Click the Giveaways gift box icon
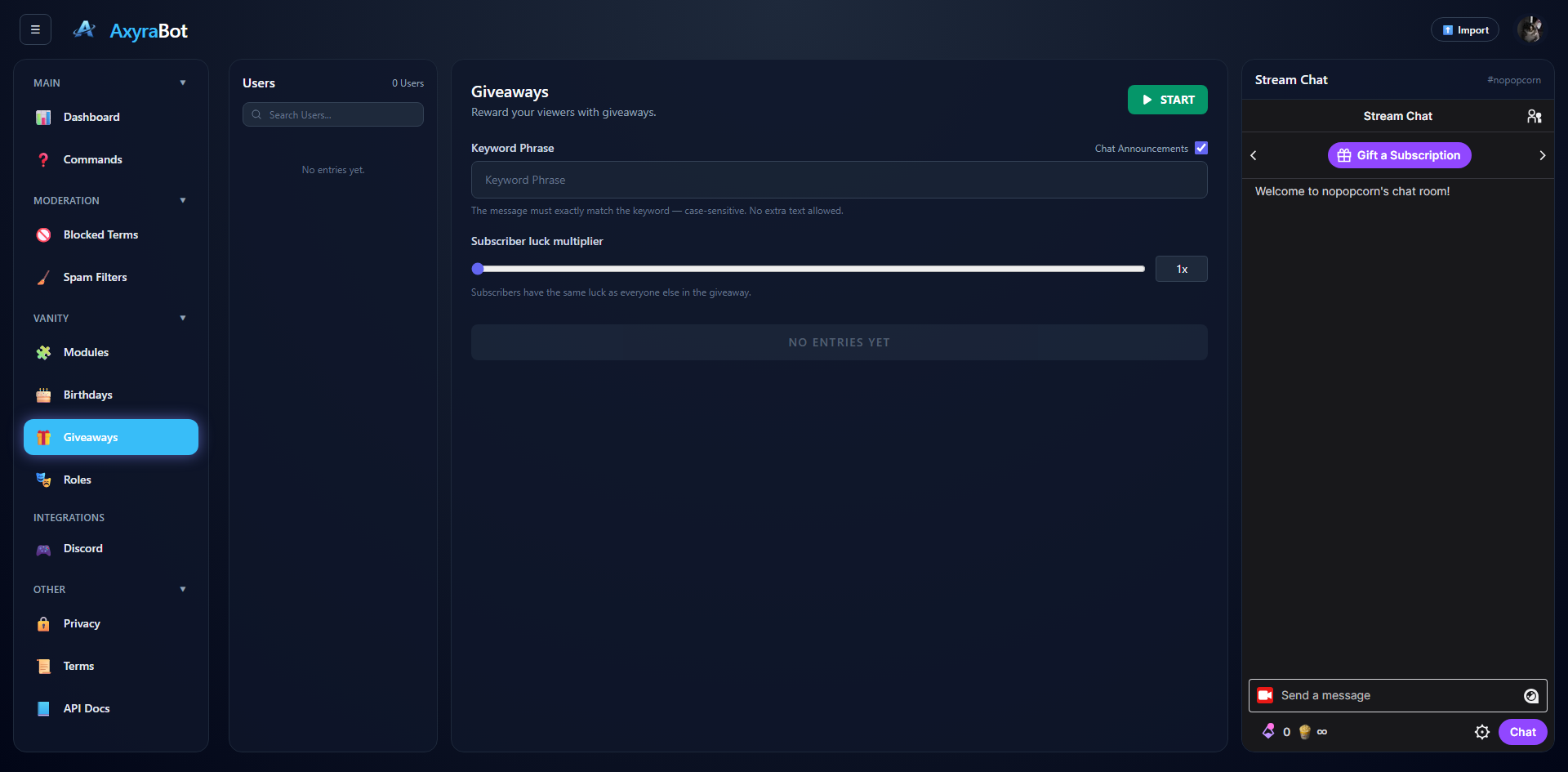The width and height of the screenshot is (1568, 772). [x=43, y=438]
